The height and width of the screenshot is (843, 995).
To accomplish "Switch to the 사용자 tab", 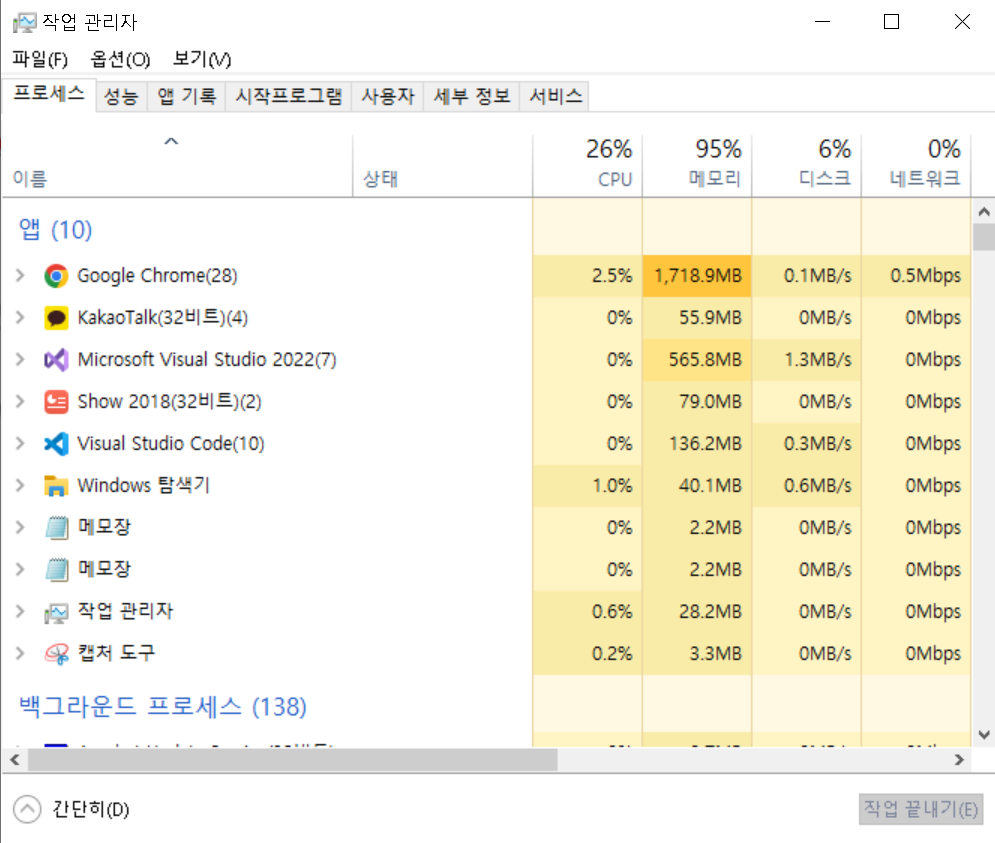I will 388,96.
